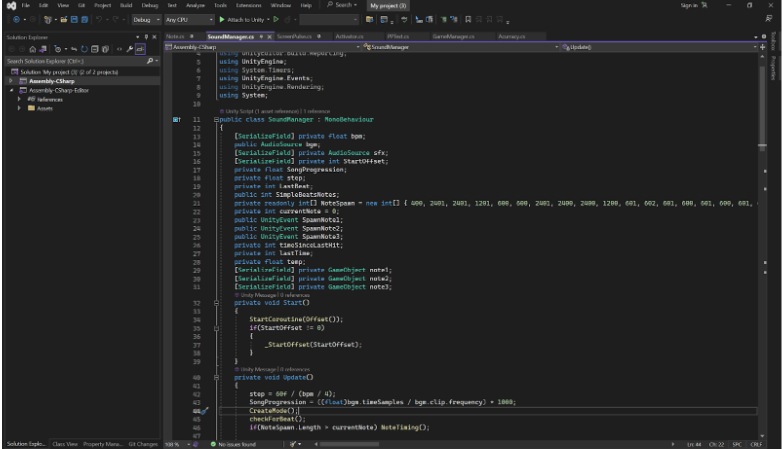This screenshot has width=782, height=449.
Task: Click the horizontal scrollbar under the editor
Action: pos(494,444)
